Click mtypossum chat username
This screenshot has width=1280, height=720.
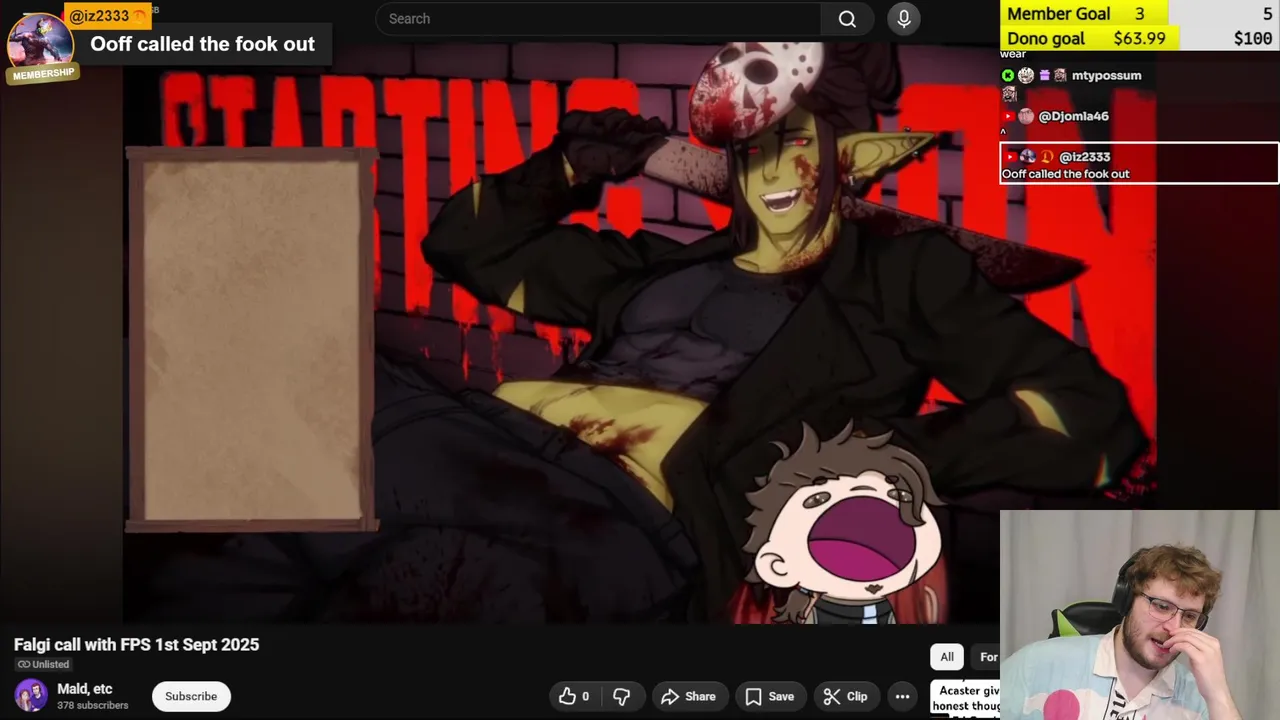1106,75
